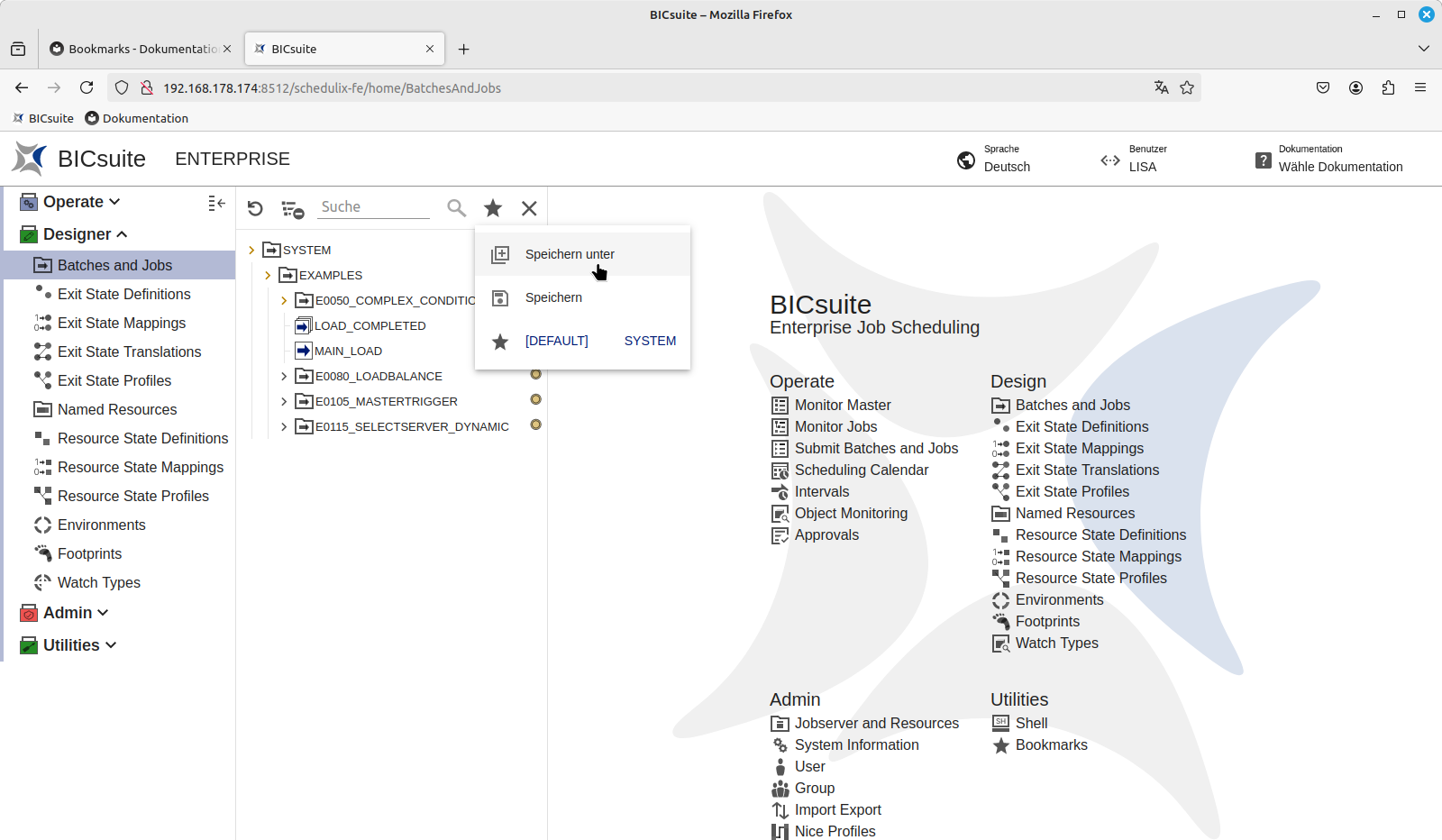This screenshot has width=1442, height=840.
Task: Click status dot next to E0080_LOADBALANCE
Action: tap(535, 374)
